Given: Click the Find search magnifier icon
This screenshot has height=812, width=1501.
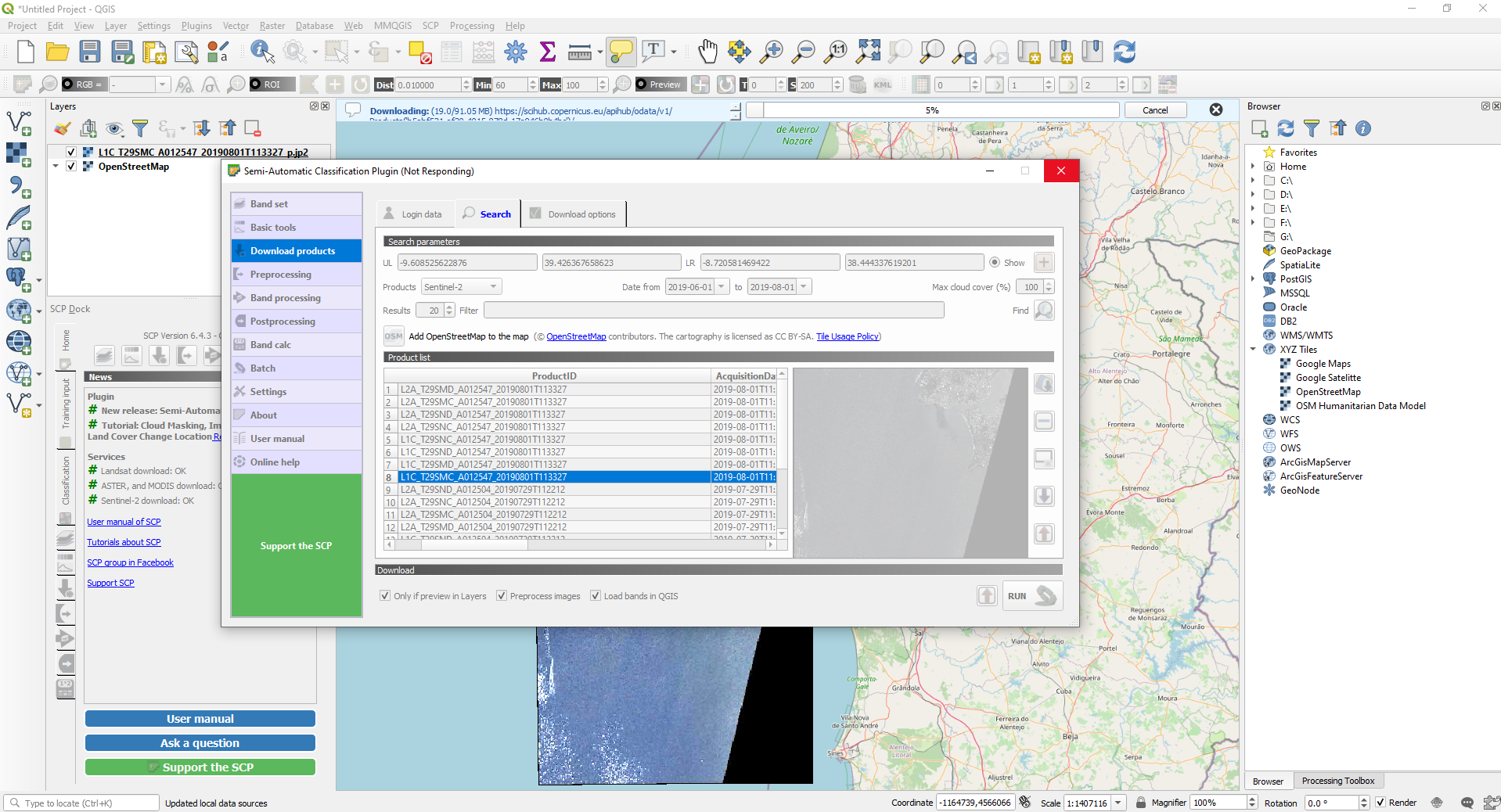Looking at the screenshot, I should [1044, 311].
